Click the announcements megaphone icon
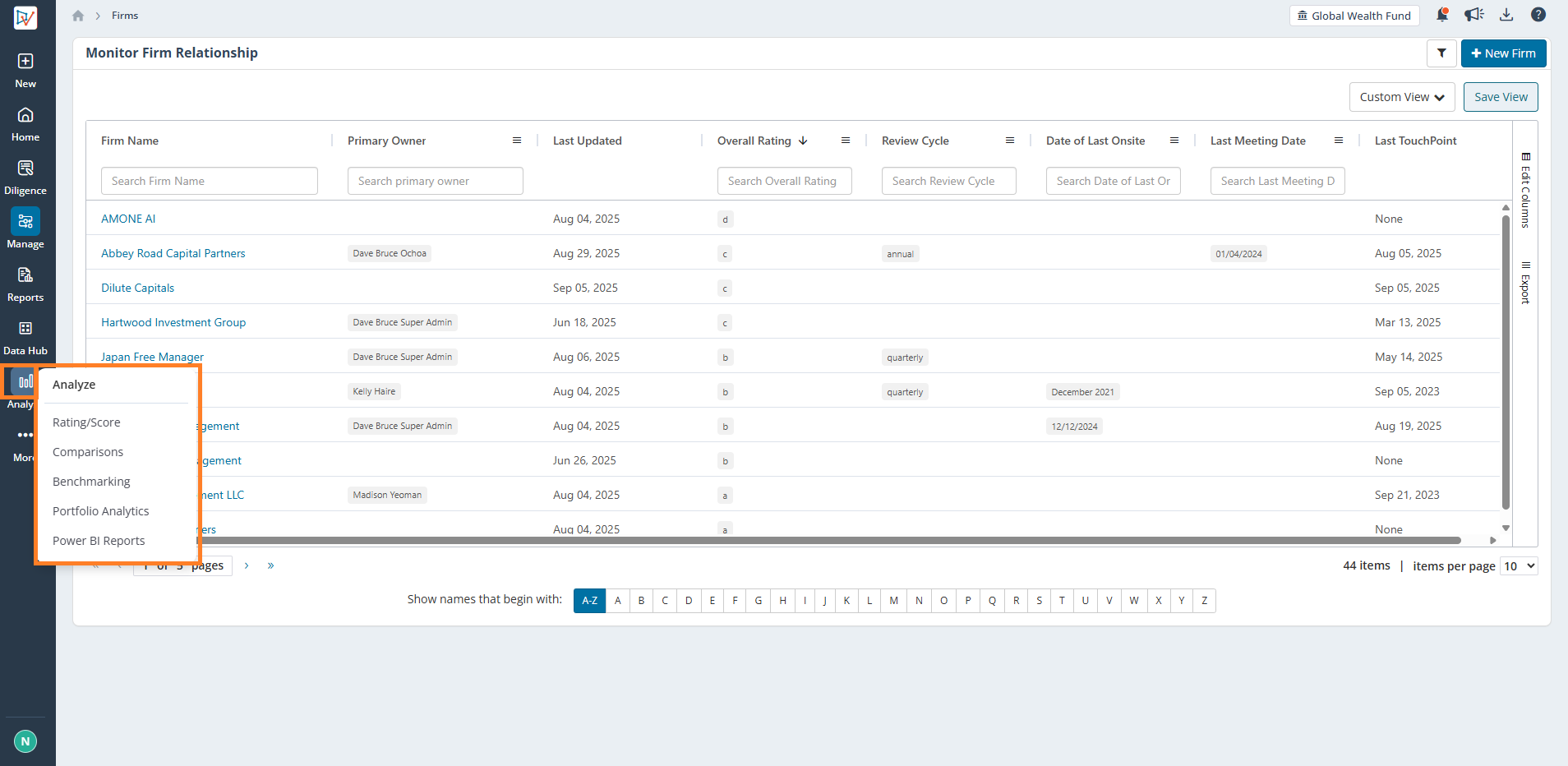 (x=1474, y=15)
